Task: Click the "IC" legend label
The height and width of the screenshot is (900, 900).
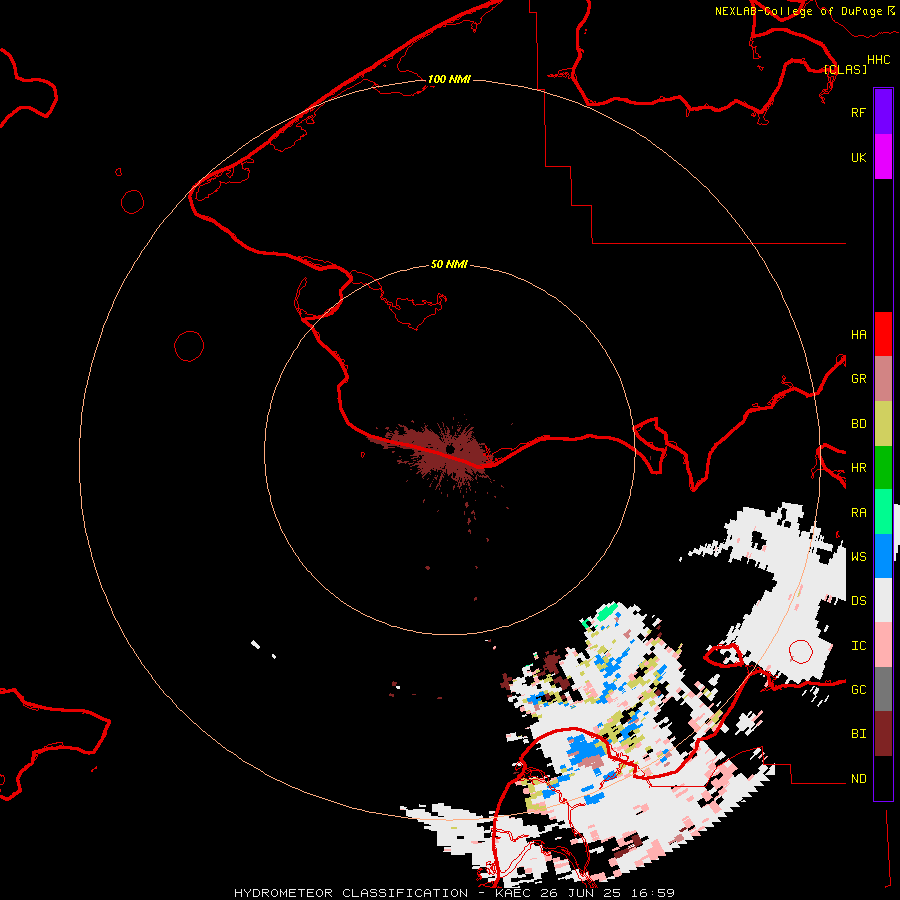Action: 858,645
